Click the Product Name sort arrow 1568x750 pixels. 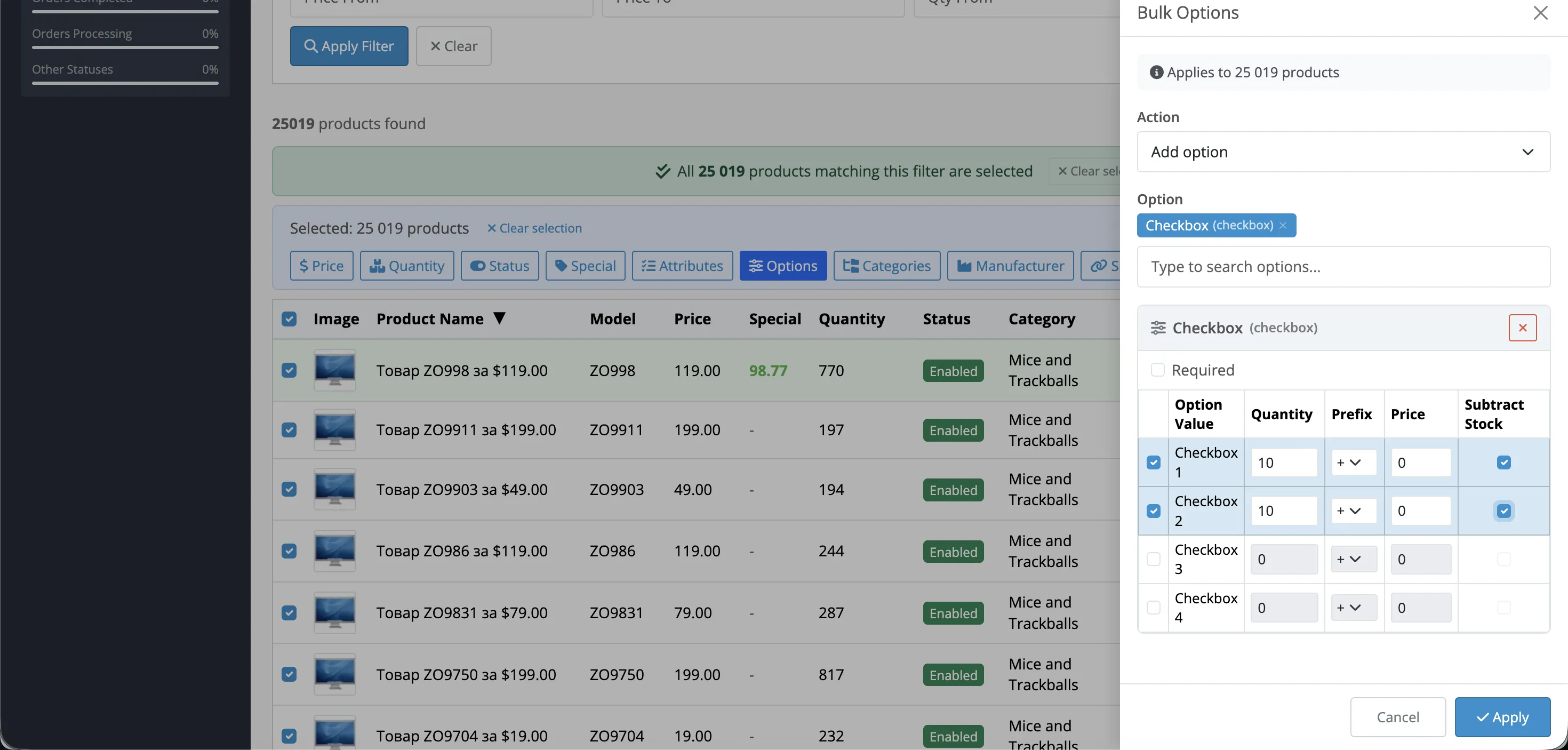pyautogui.click(x=500, y=318)
